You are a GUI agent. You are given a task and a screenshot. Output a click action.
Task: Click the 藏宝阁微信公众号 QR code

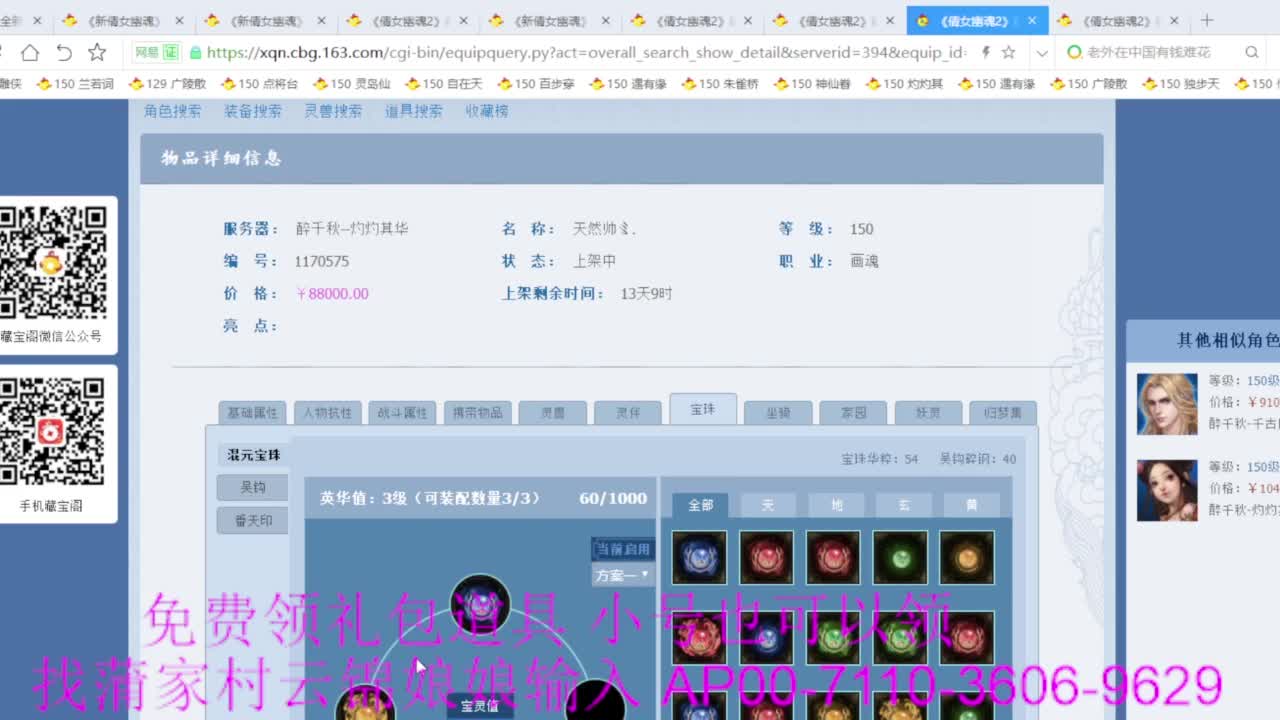(x=53, y=263)
